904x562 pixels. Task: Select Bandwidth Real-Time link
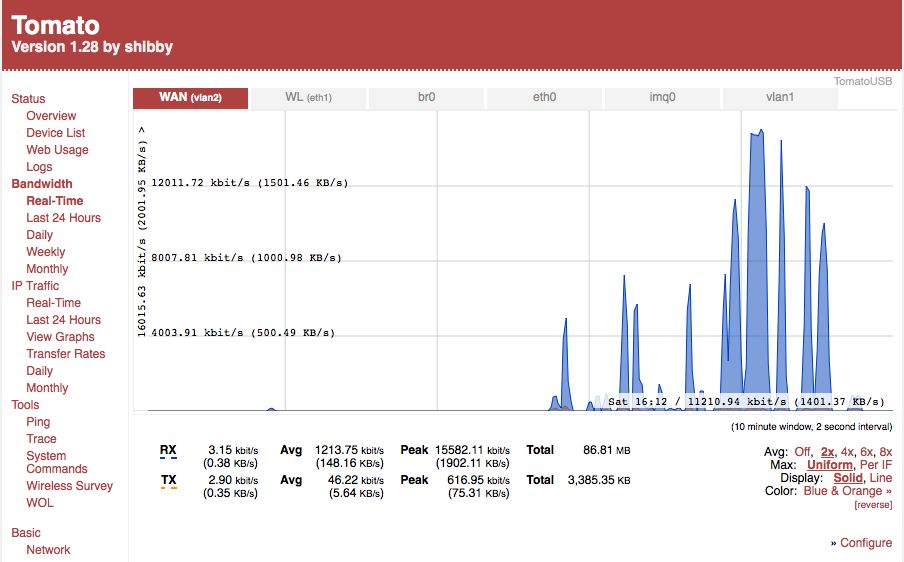click(x=55, y=201)
